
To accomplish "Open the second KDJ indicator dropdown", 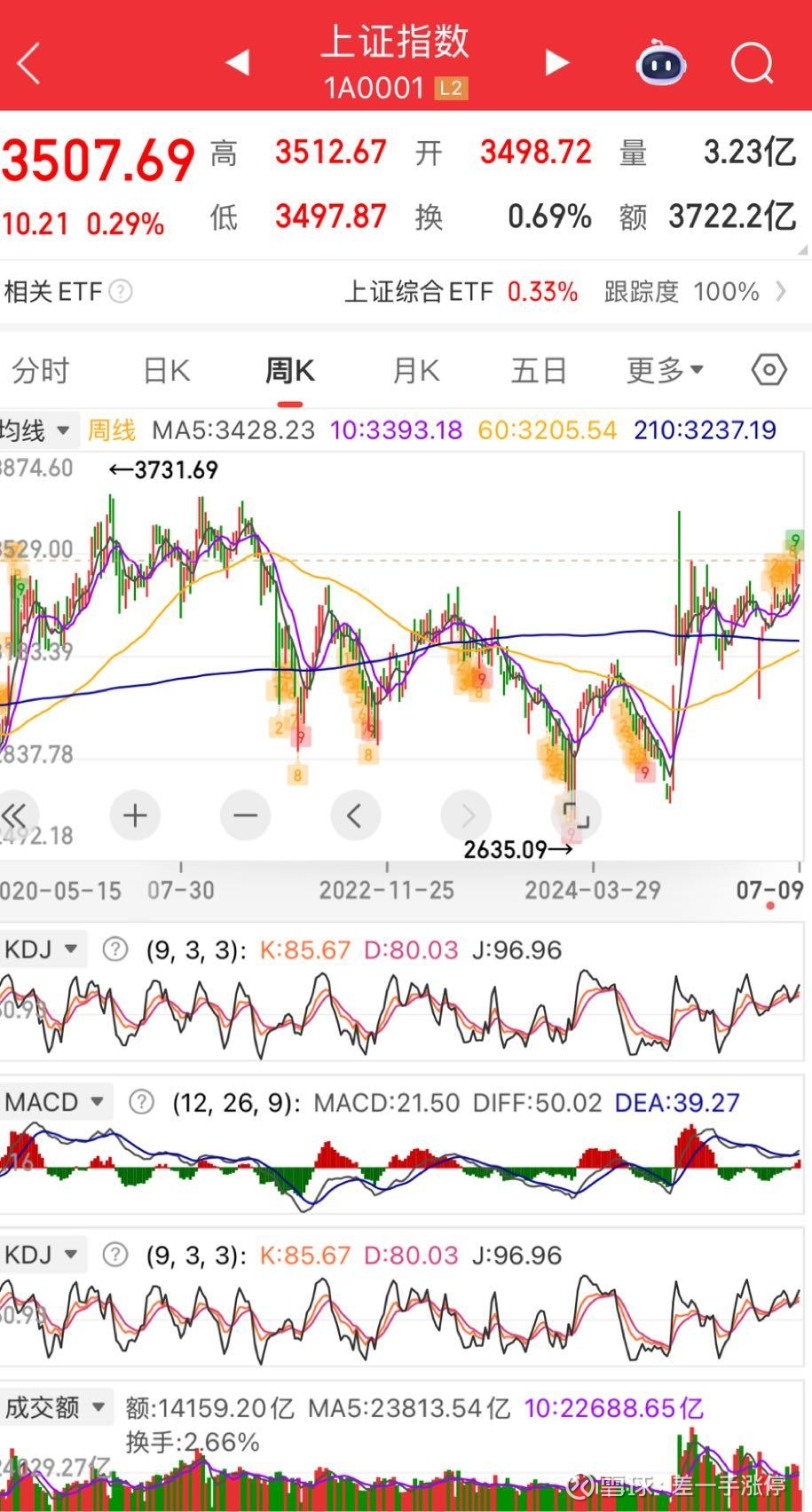I will point(43,1255).
